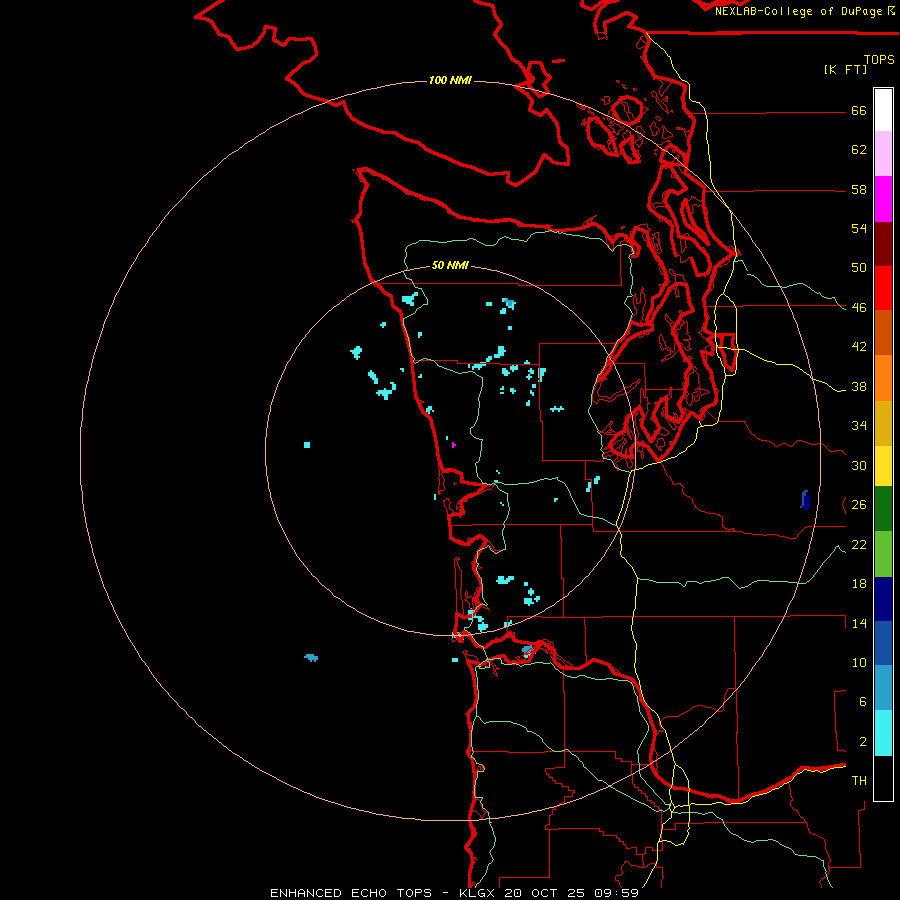Click the 14 legend value
Screen dimensions: 900x900
(x=859, y=623)
